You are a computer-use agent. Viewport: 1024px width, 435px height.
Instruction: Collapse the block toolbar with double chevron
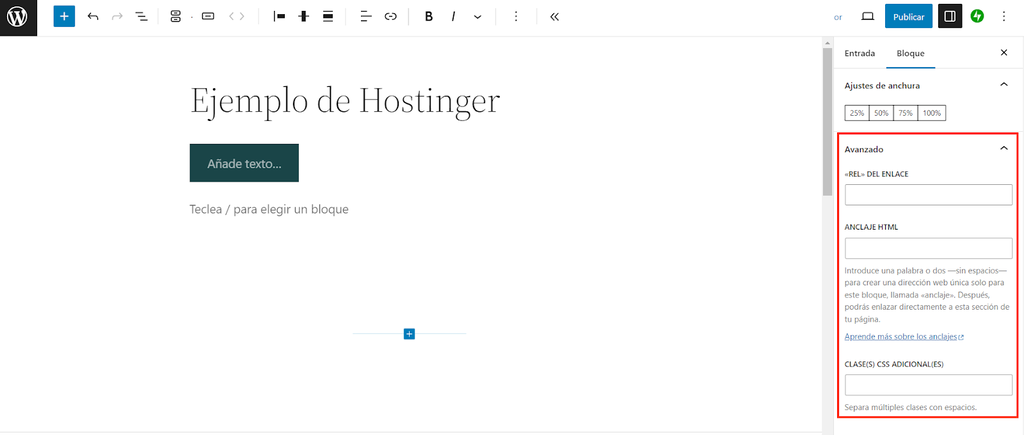coord(554,16)
